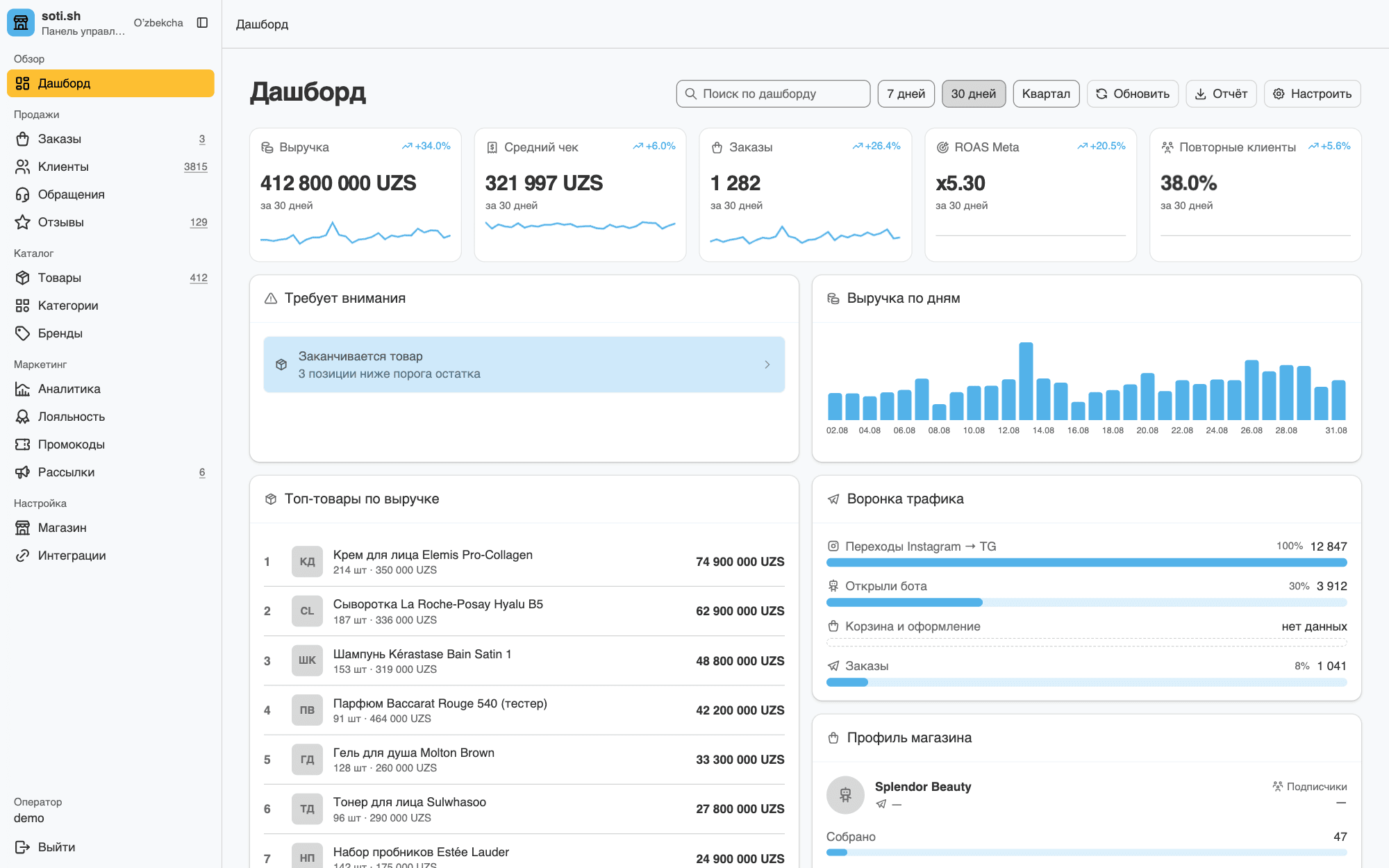Open Заказы in the sidebar
1389x868 pixels.
(x=110, y=139)
